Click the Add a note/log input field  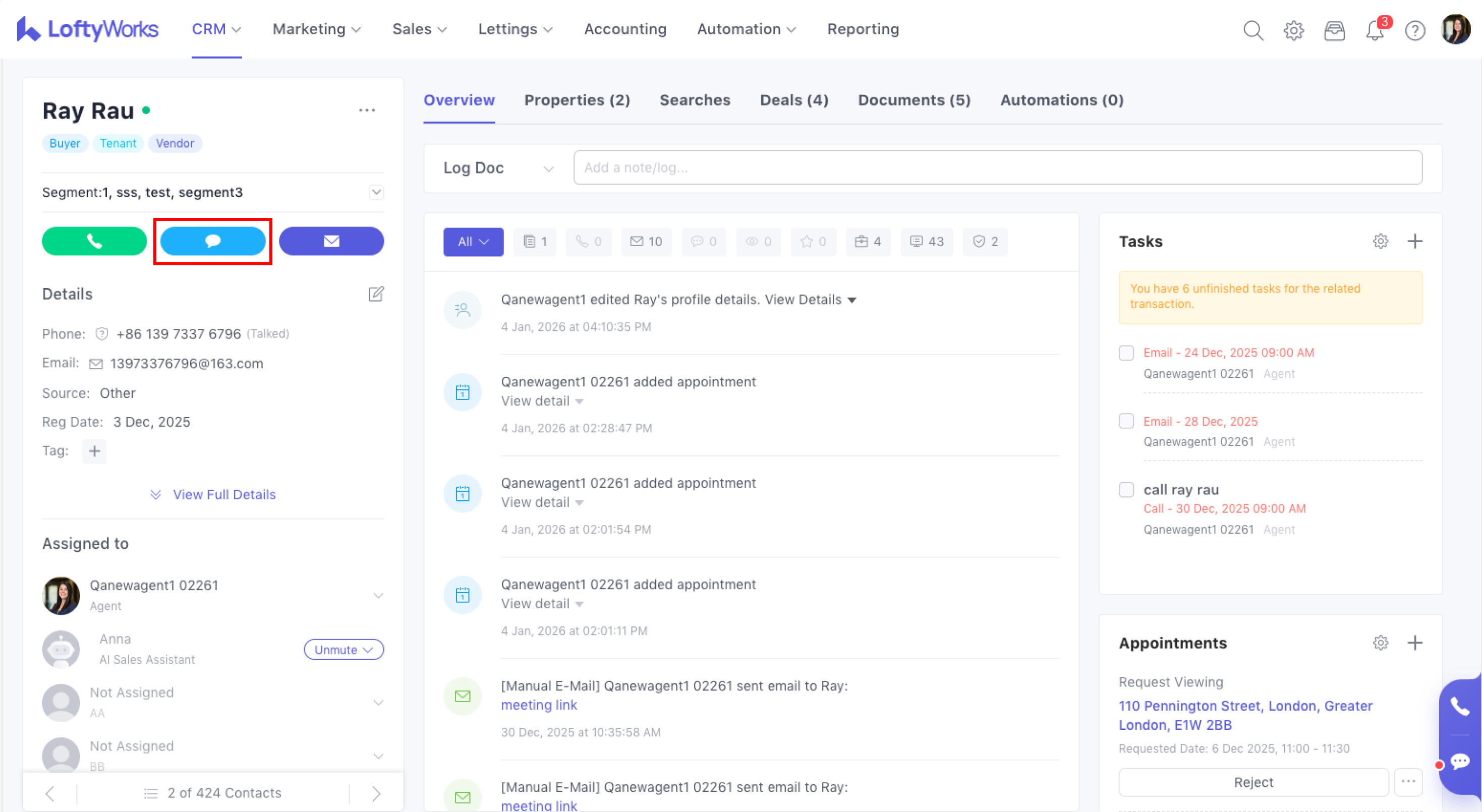tap(997, 168)
